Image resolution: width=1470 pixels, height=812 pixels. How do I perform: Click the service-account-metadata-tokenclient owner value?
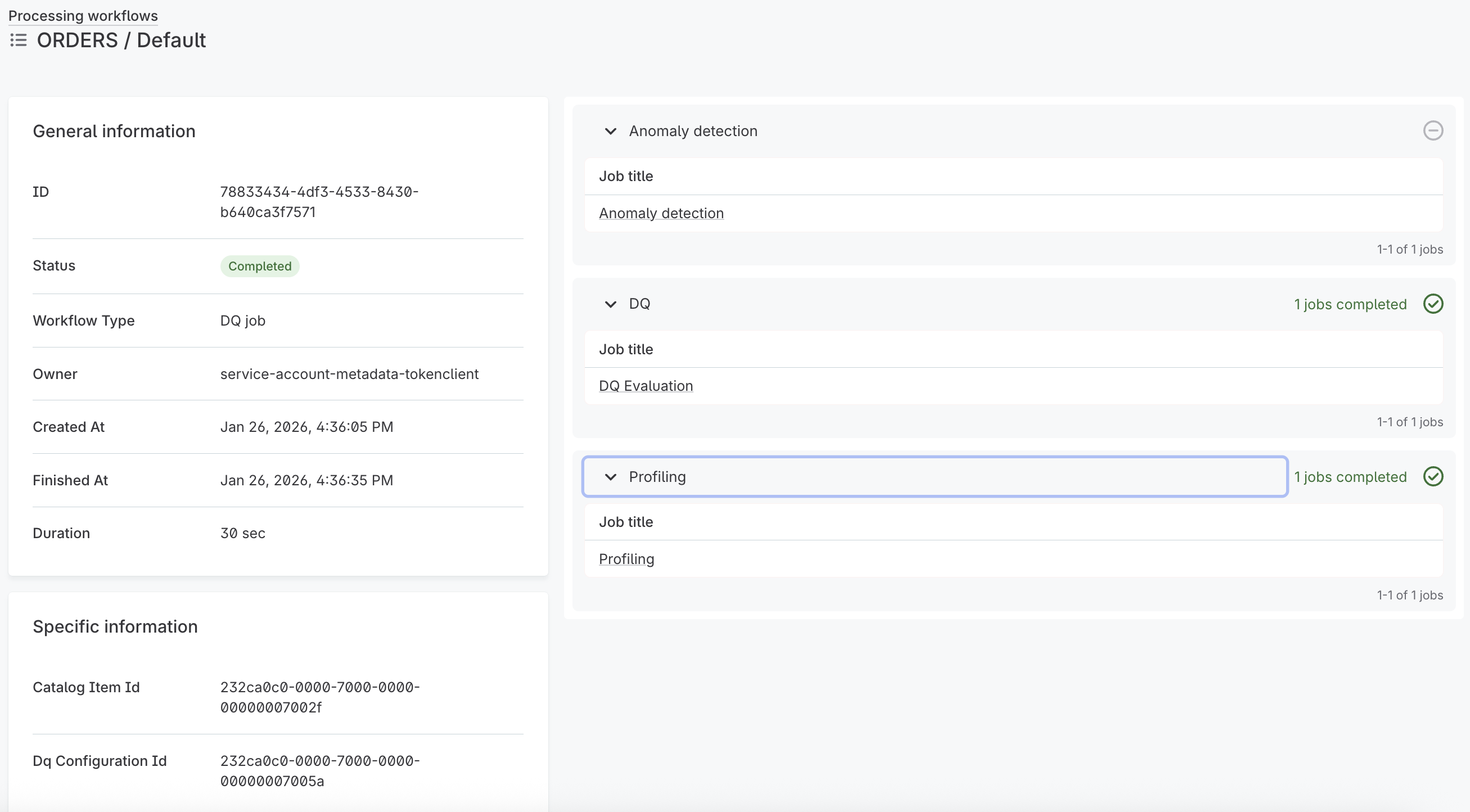349,374
